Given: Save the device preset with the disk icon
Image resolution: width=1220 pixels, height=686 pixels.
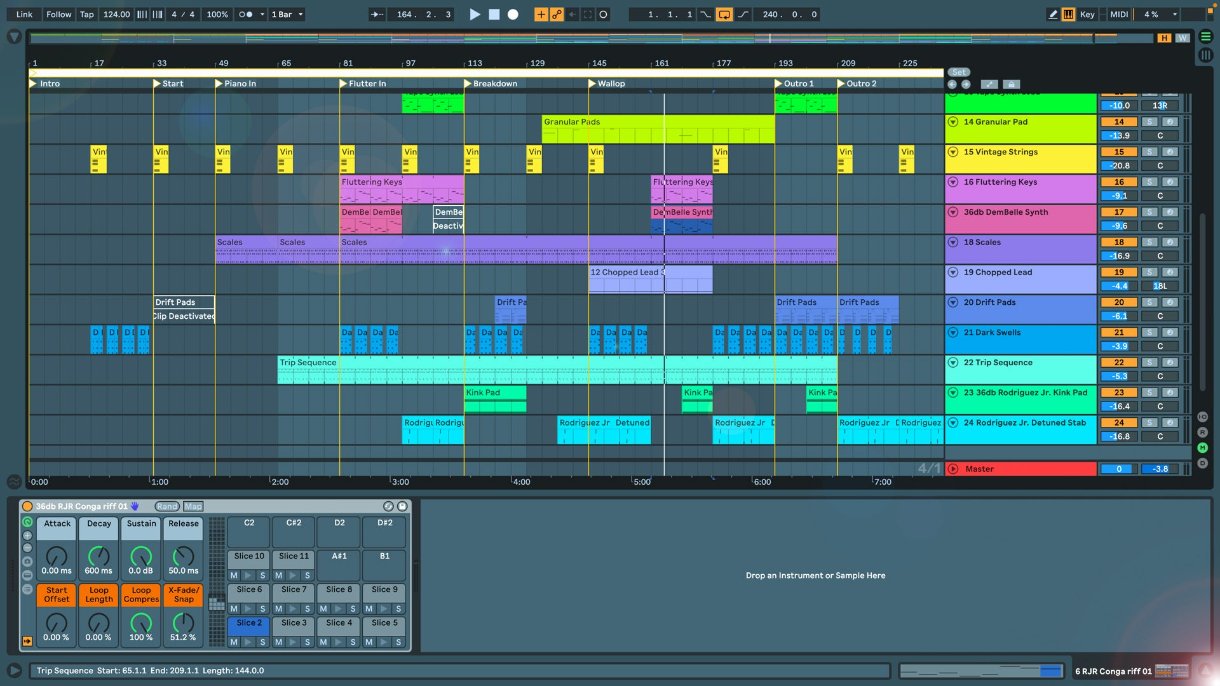Looking at the screenshot, I should click(x=402, y=507).
